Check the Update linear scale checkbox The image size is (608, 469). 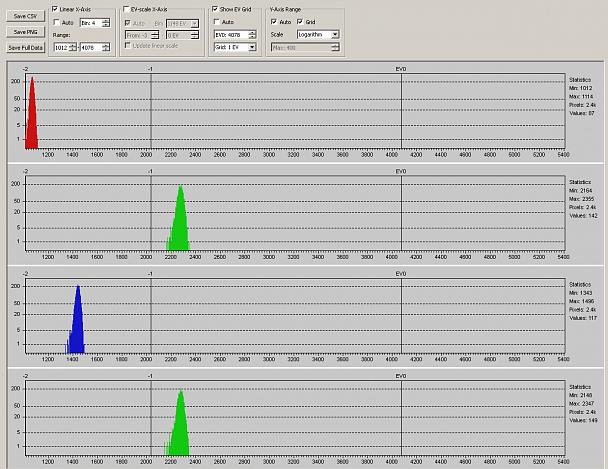(x=128, y=45)
